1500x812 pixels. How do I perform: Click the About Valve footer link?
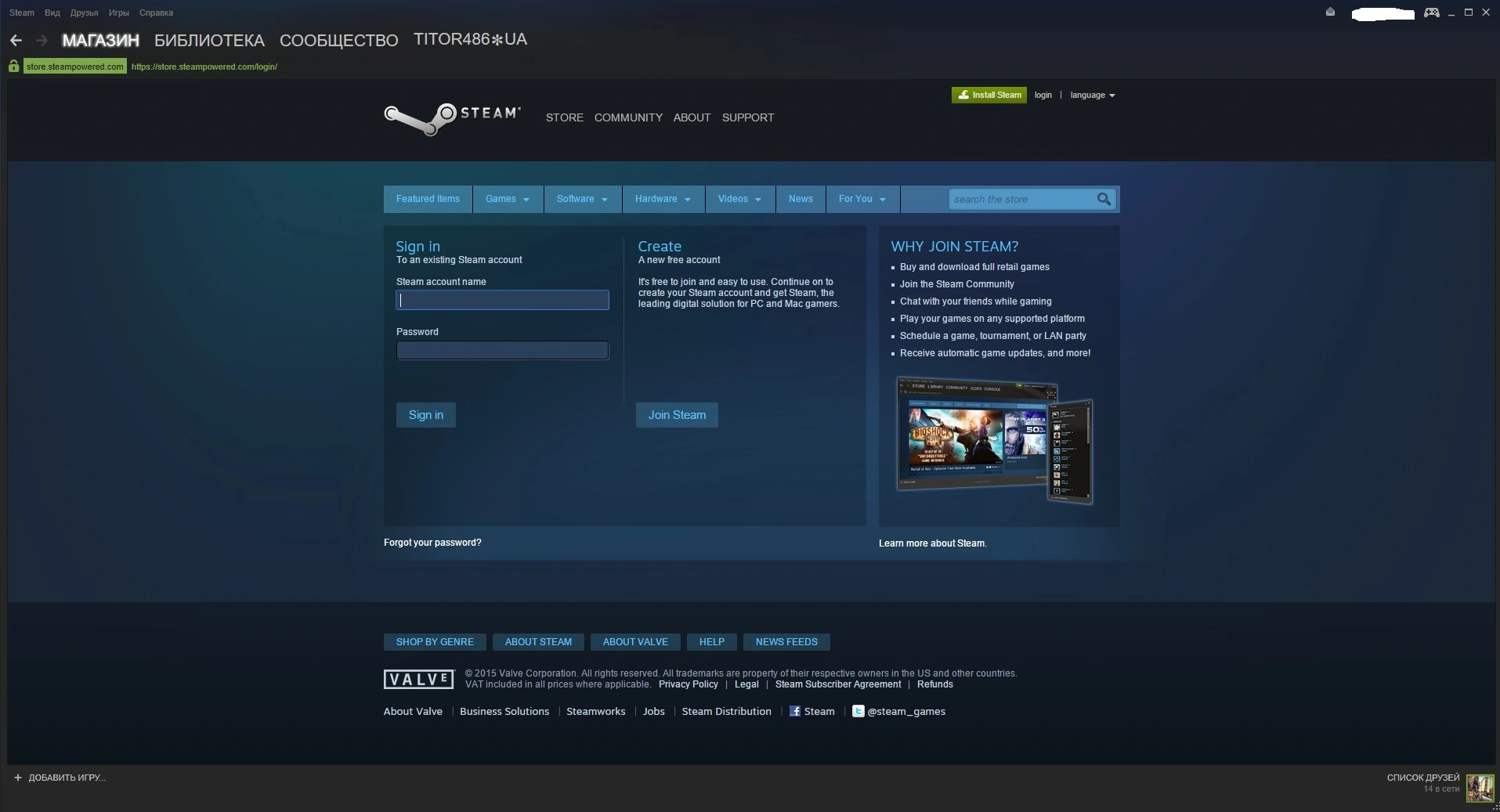coord(413,711)
